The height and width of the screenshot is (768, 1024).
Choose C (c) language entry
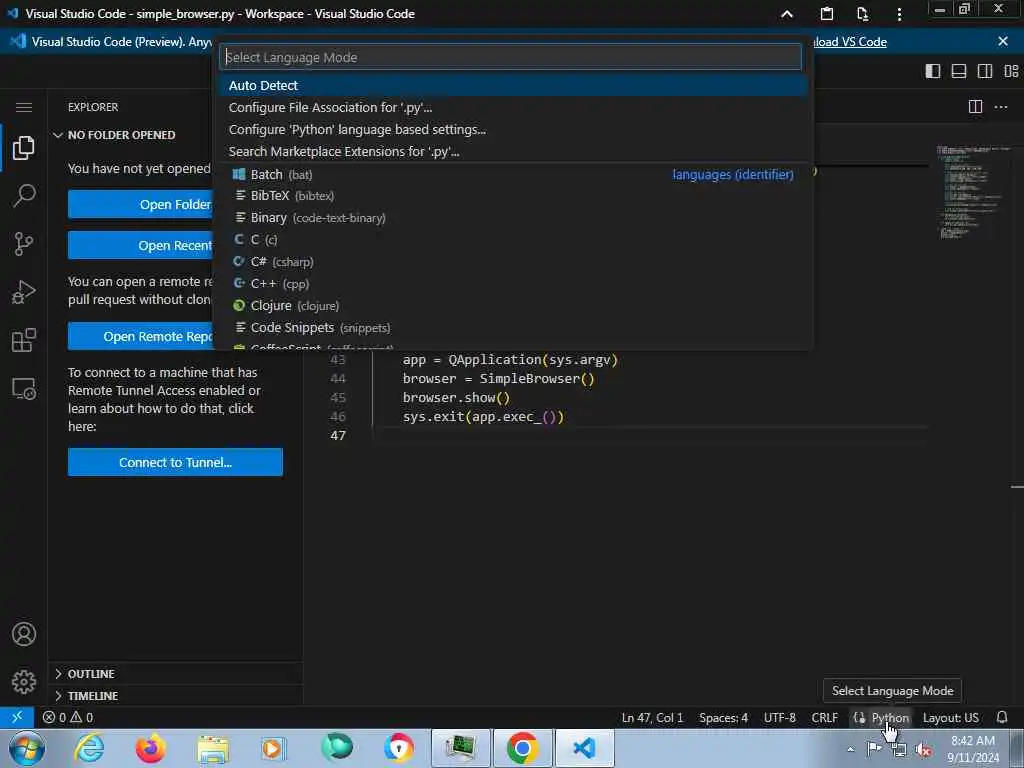(513, 240)
